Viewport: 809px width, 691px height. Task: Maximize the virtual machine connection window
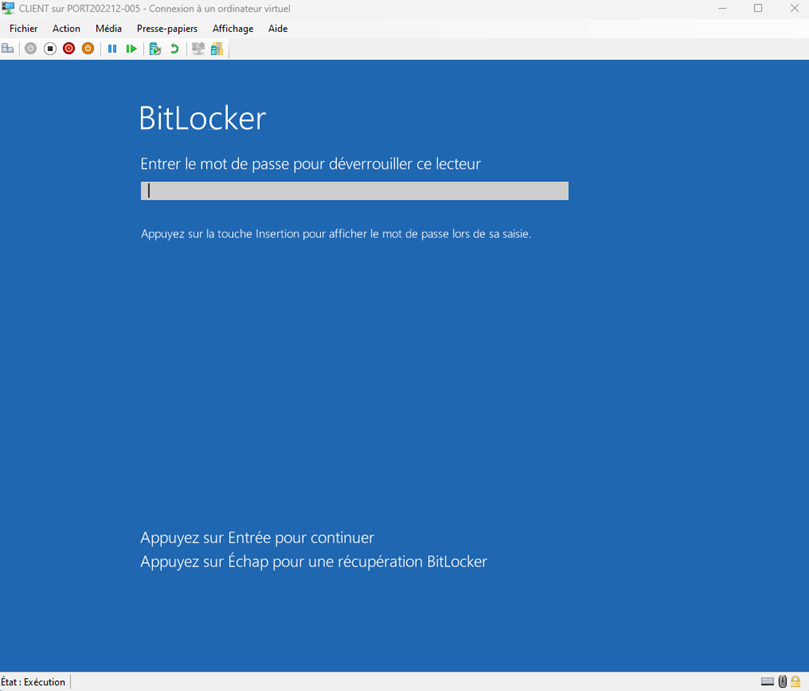click(758, 8)
